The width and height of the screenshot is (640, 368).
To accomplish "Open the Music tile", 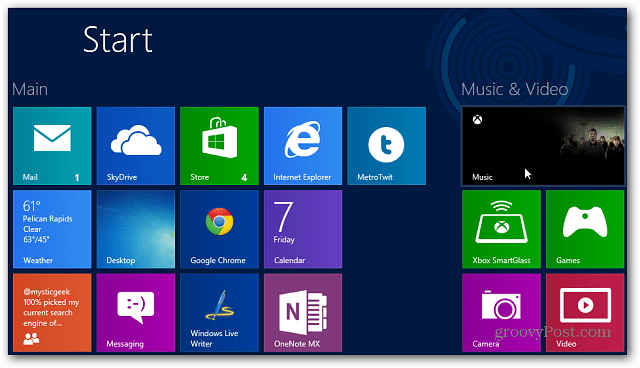I will [x=543, y=146].
